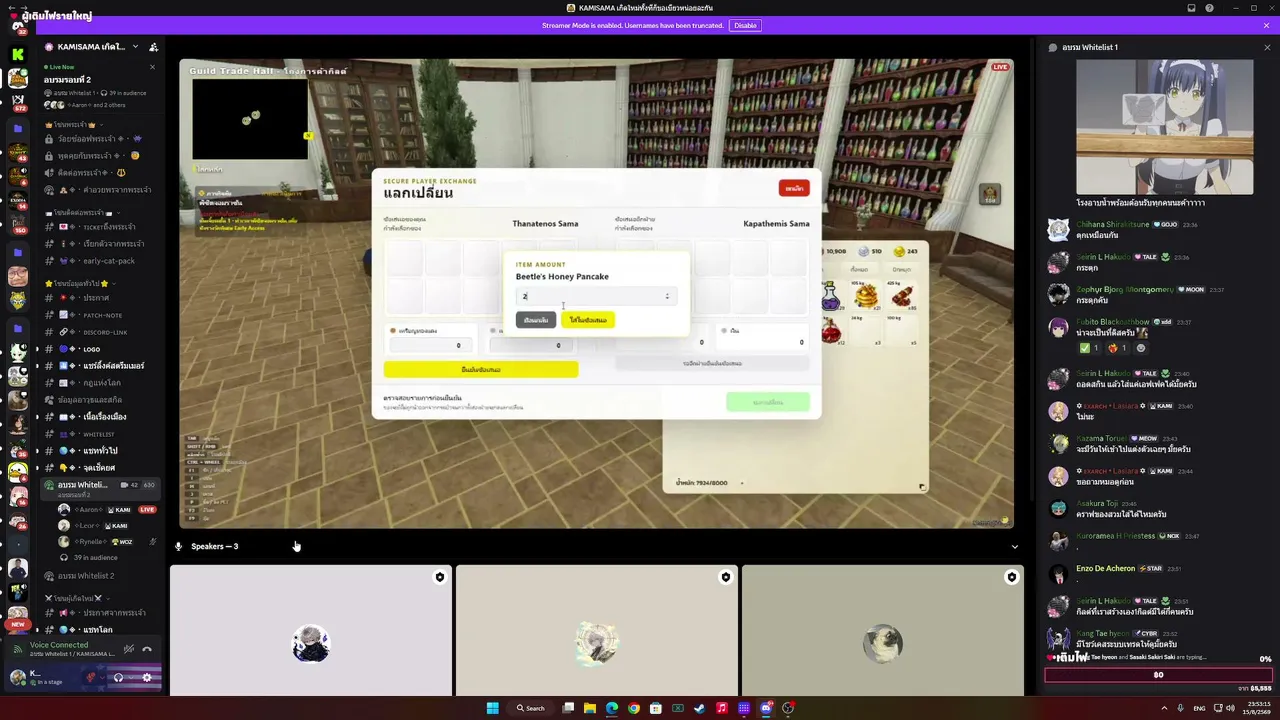Click the Disable Streamer Mode button
This screenshot has width=1280, height=720.
tap(745, 25)
